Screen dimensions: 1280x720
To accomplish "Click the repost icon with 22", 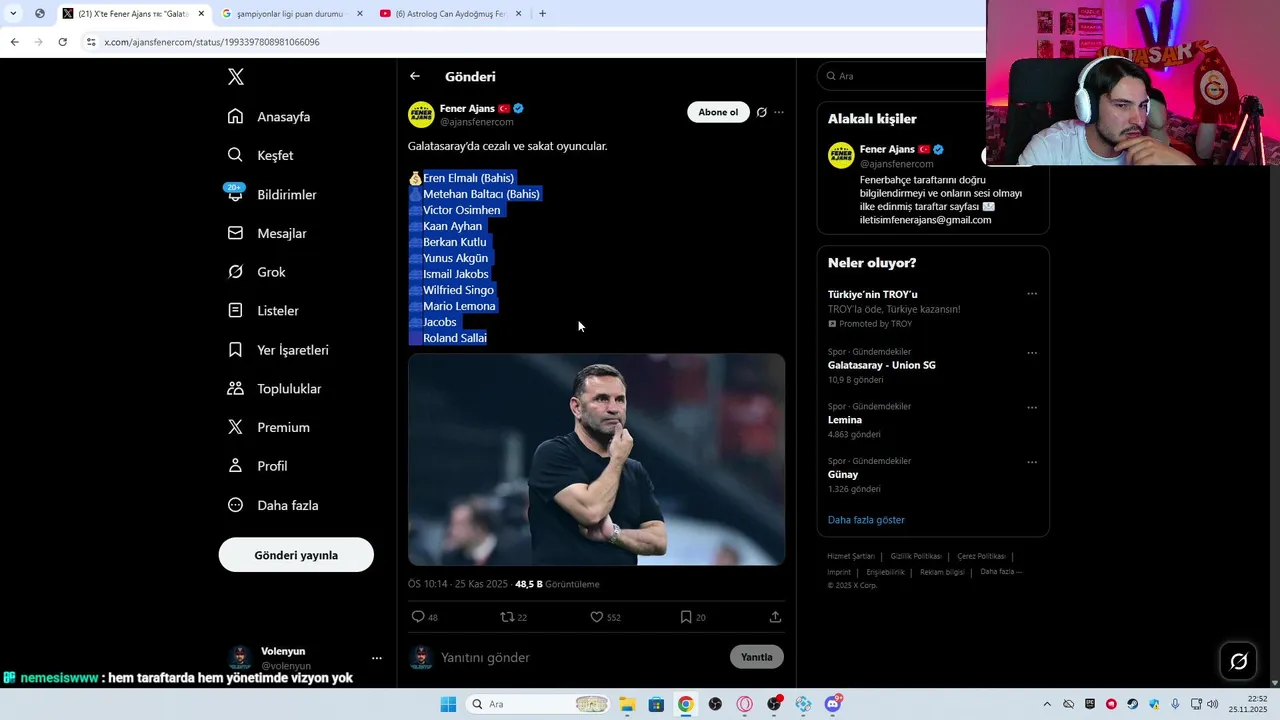I will [x=507, y=617].
